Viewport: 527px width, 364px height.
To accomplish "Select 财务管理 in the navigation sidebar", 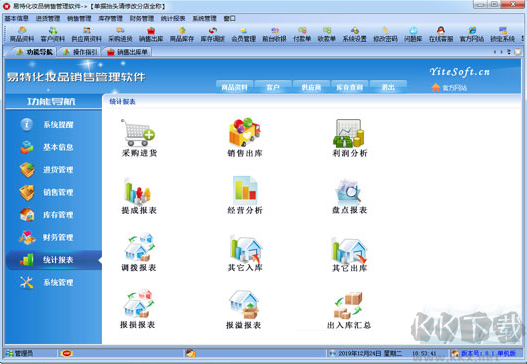I will pyautogui.click(x=54, y=237).
